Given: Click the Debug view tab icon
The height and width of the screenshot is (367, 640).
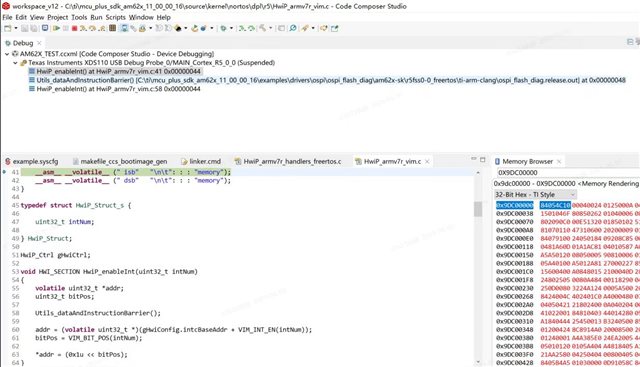Looking at the screenshot, I should (x=7, y=43).
